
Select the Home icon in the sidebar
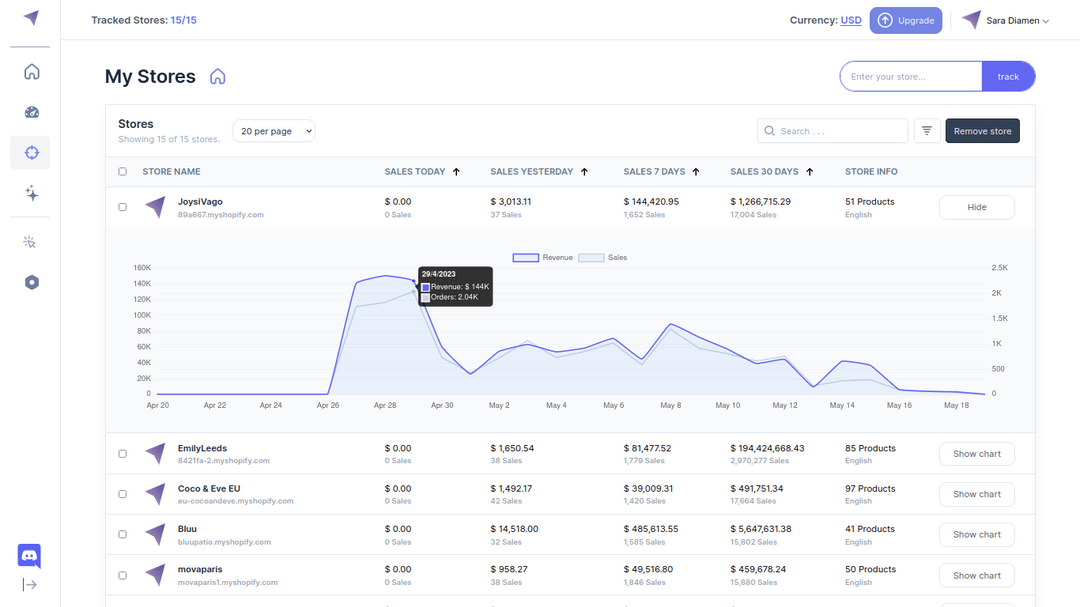(31, 71)
